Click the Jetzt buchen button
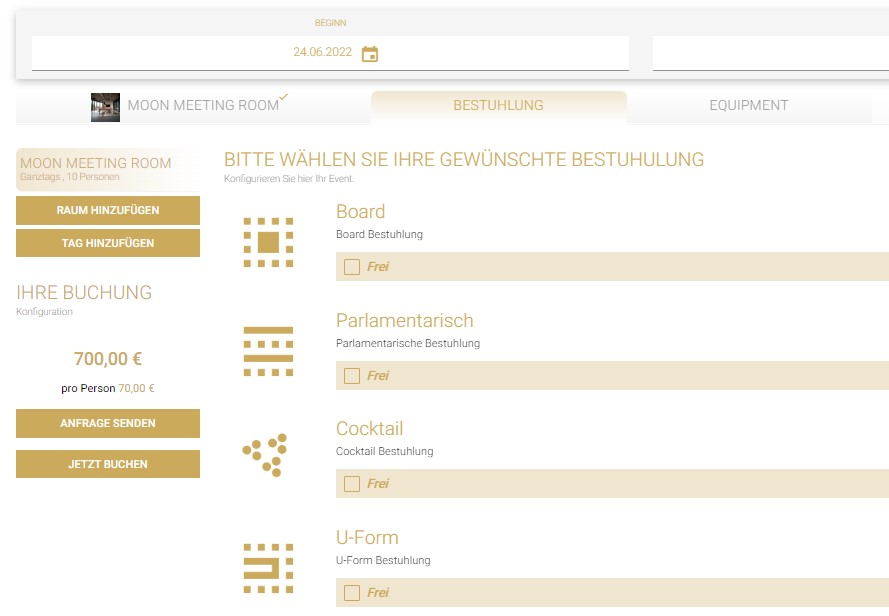 click(108, 464)
